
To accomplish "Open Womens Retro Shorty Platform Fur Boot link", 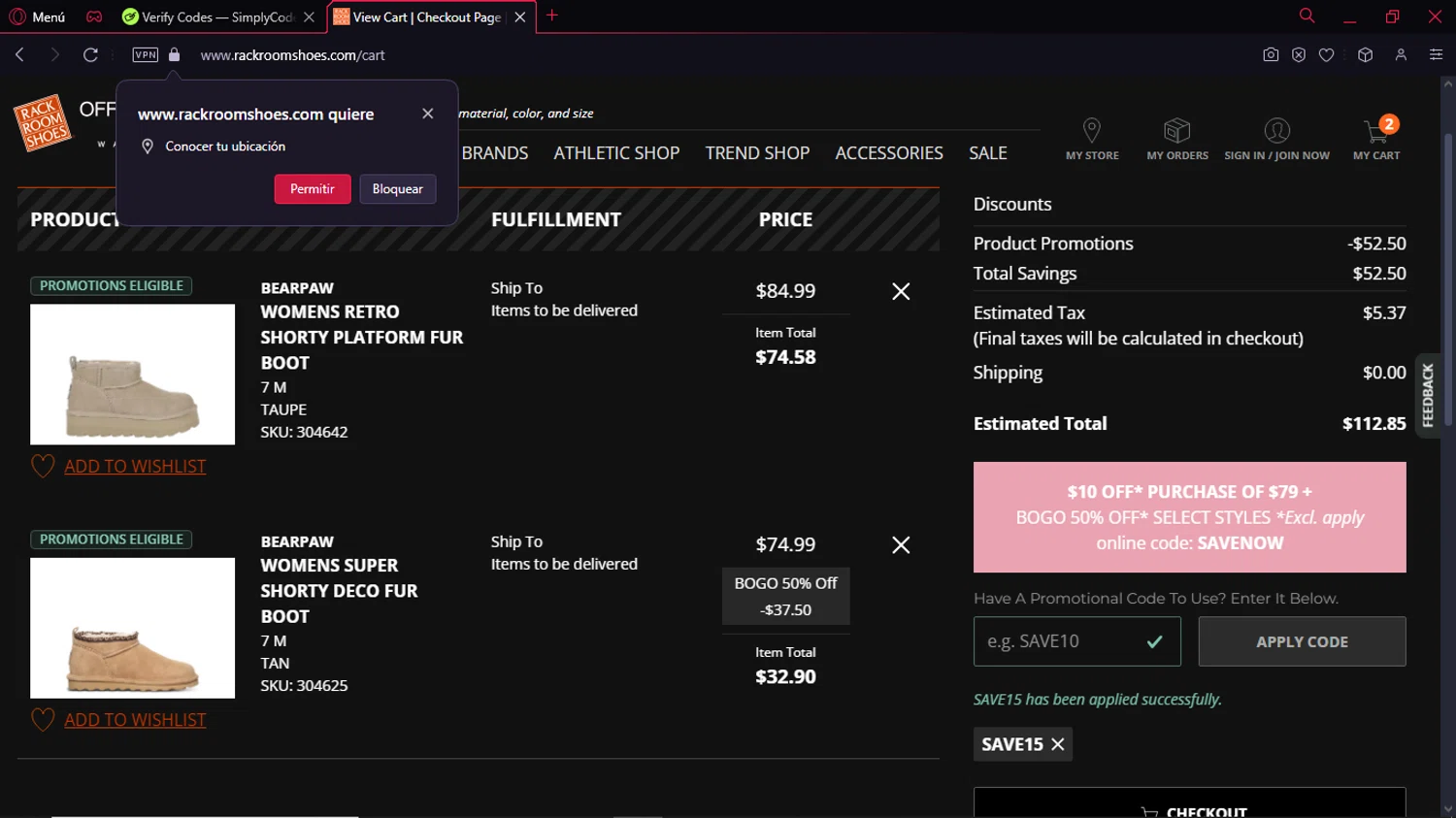I will (x=361, y=337).
